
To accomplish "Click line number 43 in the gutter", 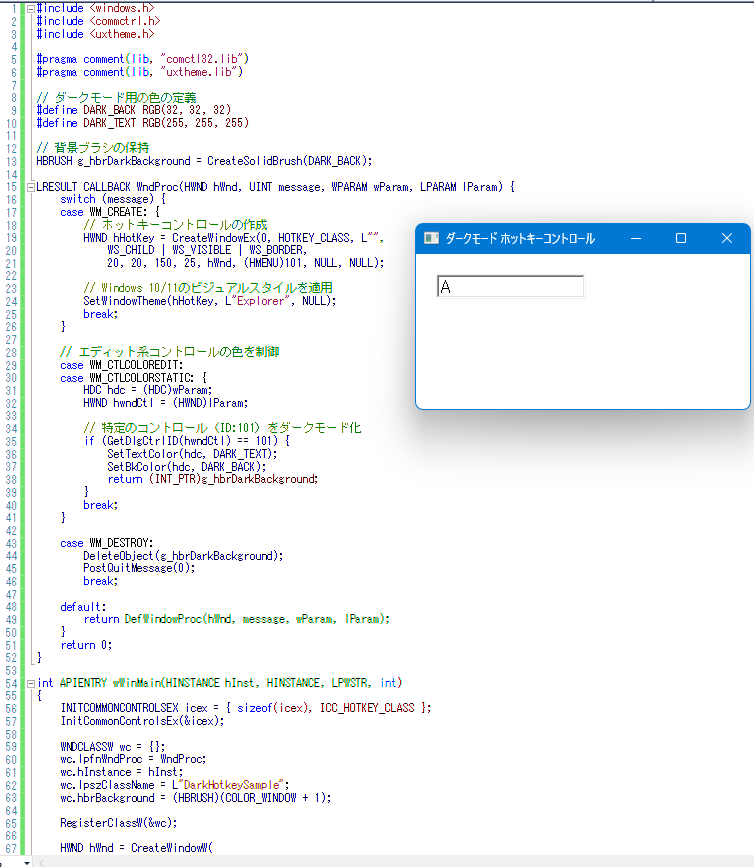I will point(11,543).
